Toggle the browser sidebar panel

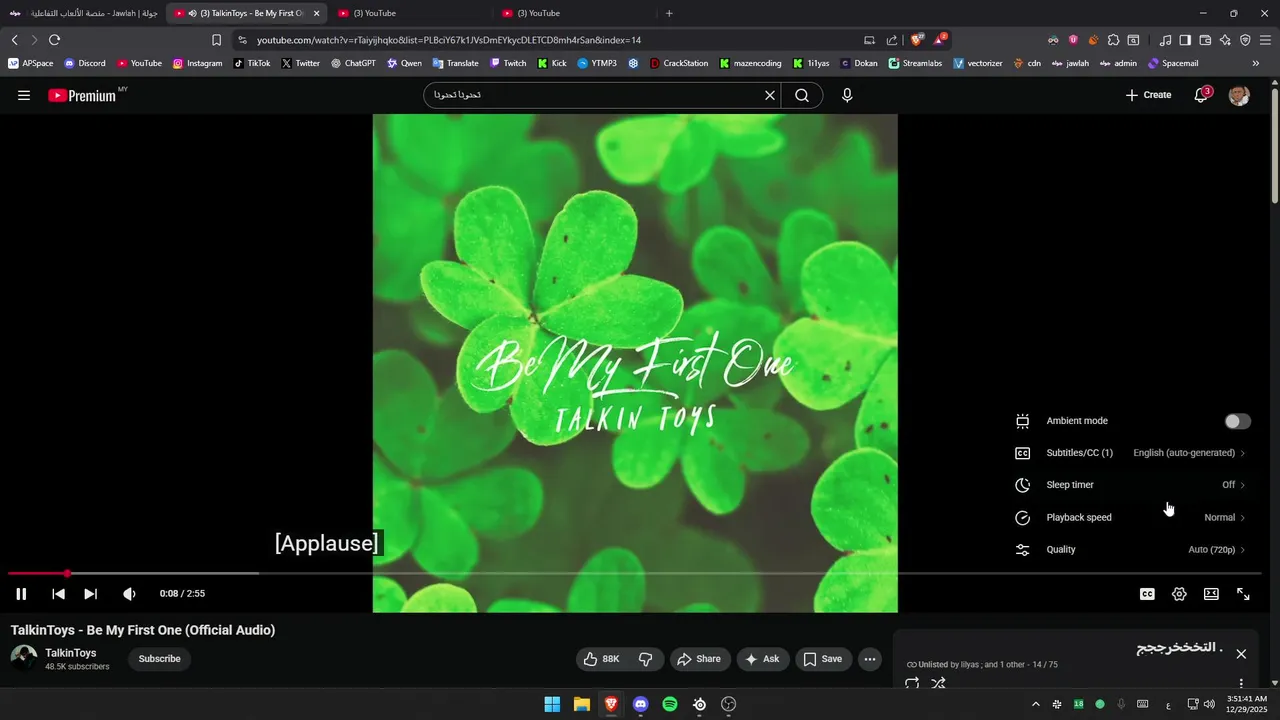[1185, 40]
